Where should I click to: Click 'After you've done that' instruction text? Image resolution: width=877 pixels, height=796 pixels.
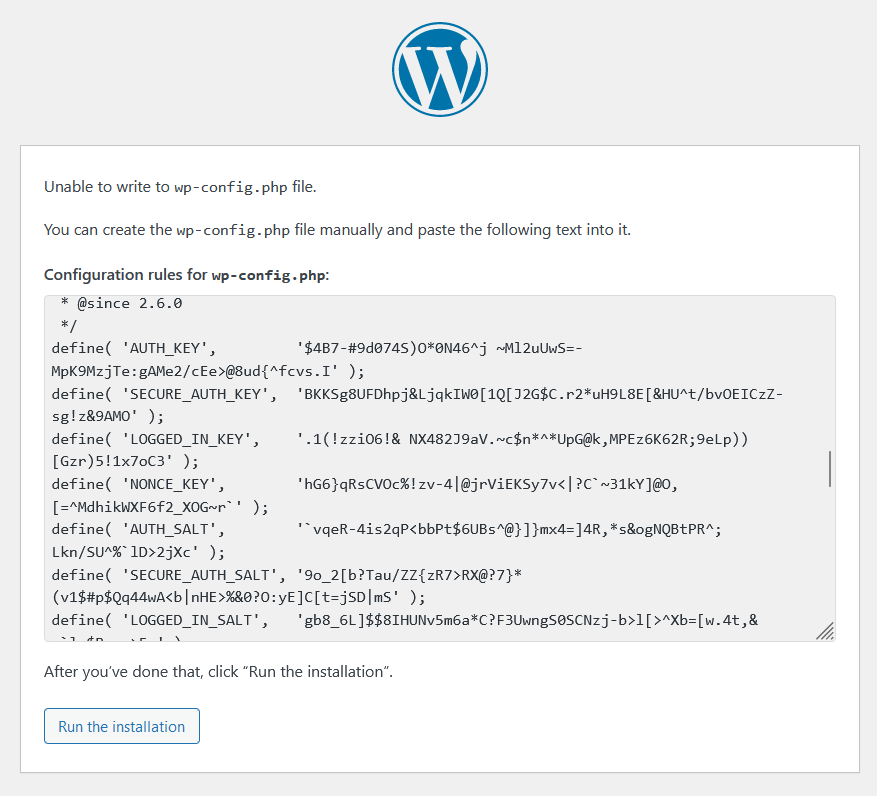[218, 671]
